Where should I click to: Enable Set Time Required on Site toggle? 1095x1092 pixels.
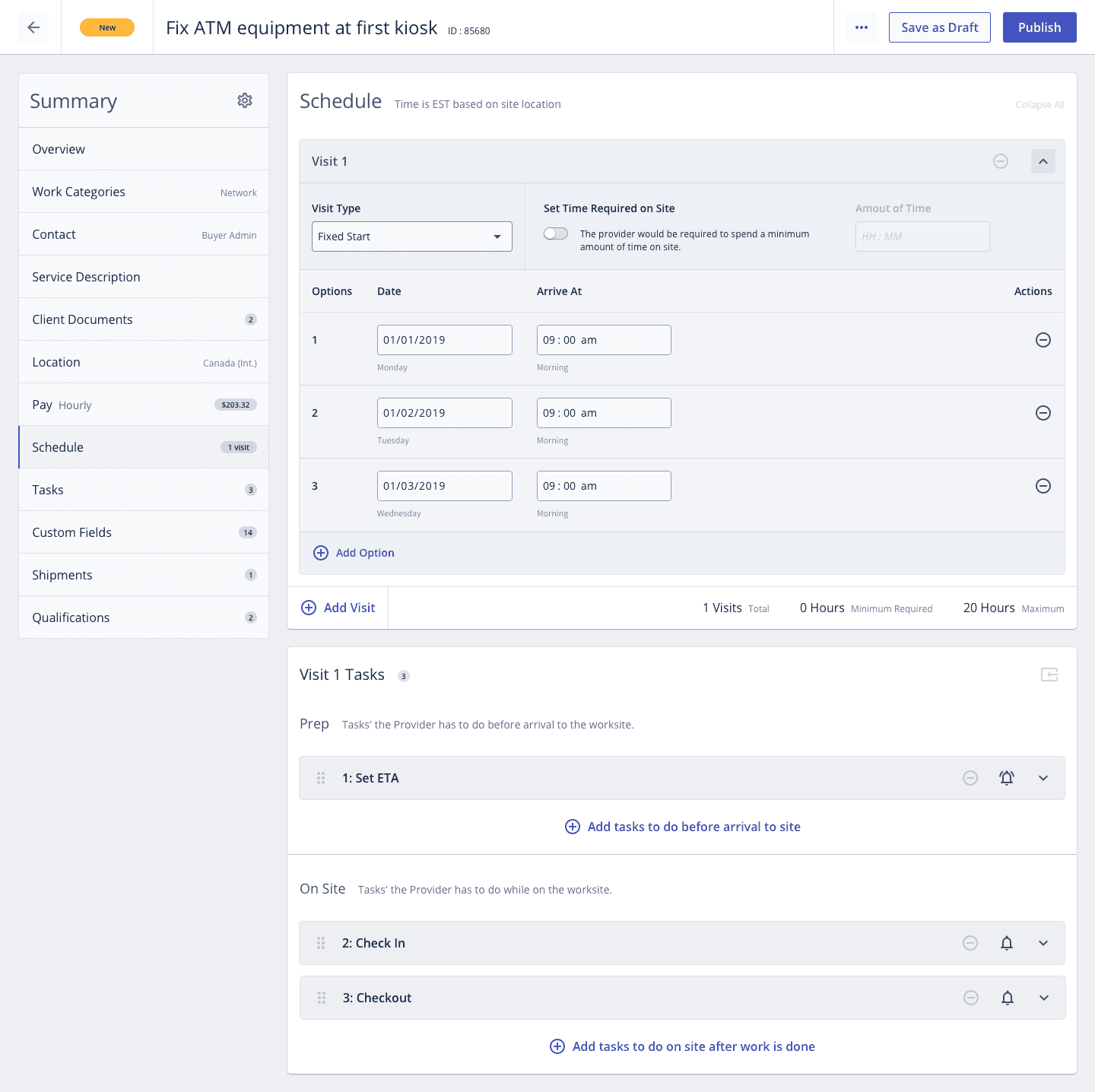click(x=556, y=233)
